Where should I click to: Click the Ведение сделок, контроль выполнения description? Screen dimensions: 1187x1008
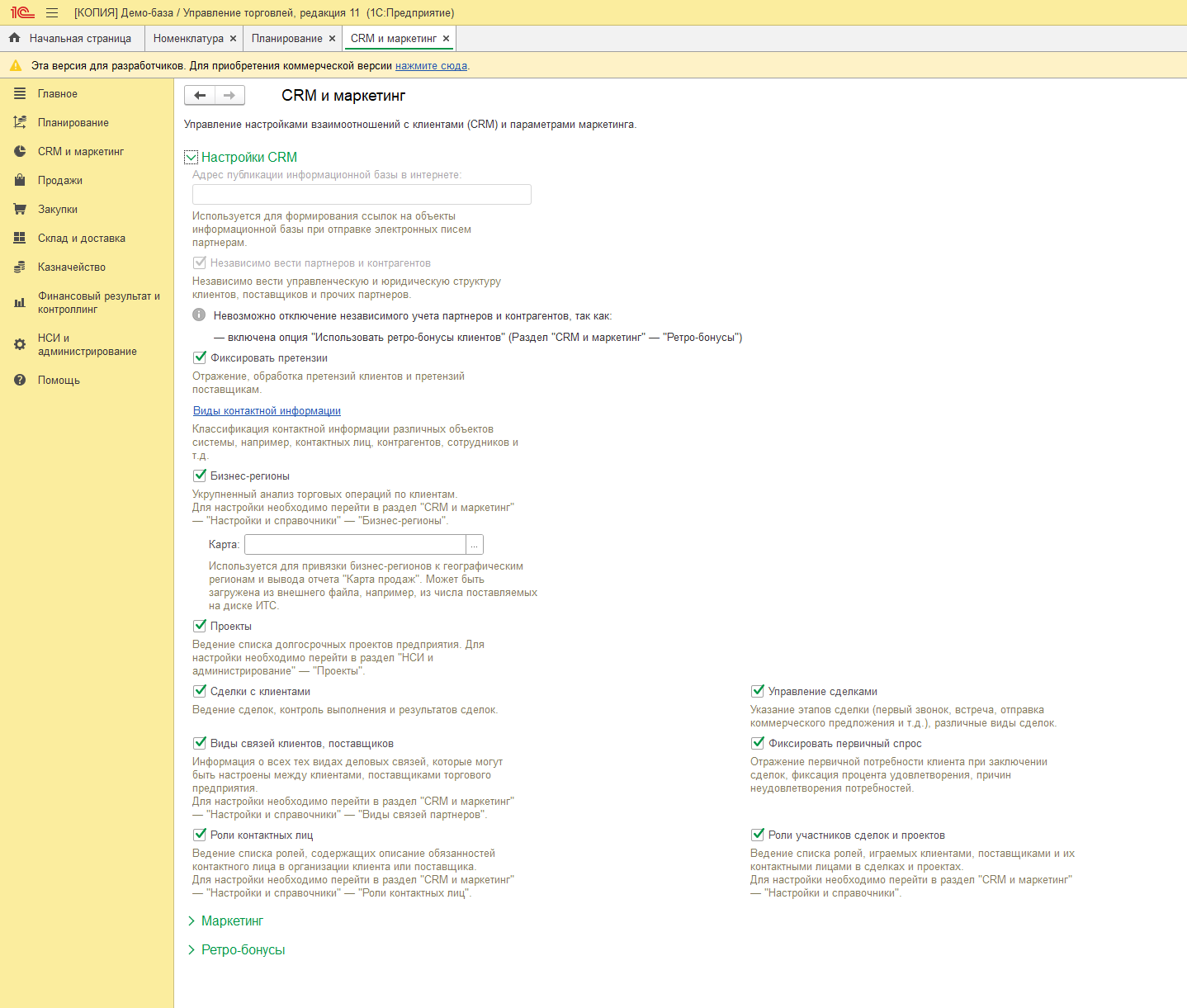tap(345, 710)
